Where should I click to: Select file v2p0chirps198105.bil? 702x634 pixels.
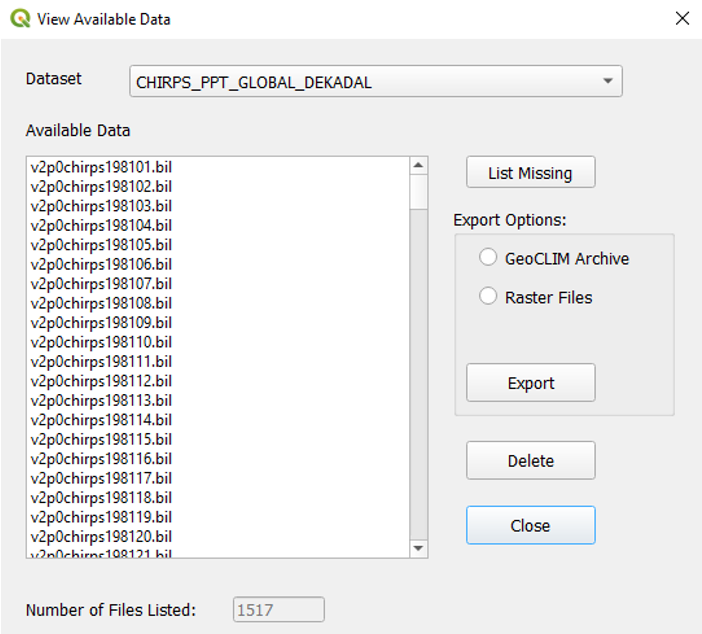point(102,245)
